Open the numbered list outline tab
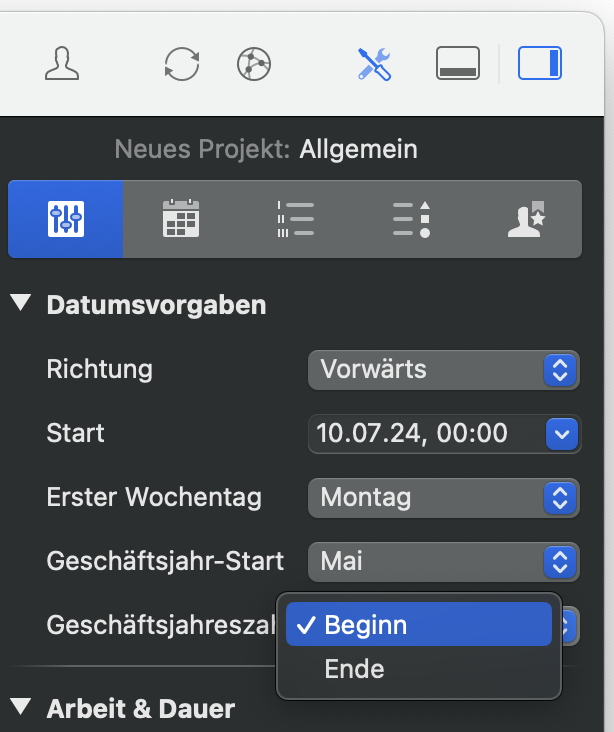Screen dimensions: 614x732 (296, 219)
